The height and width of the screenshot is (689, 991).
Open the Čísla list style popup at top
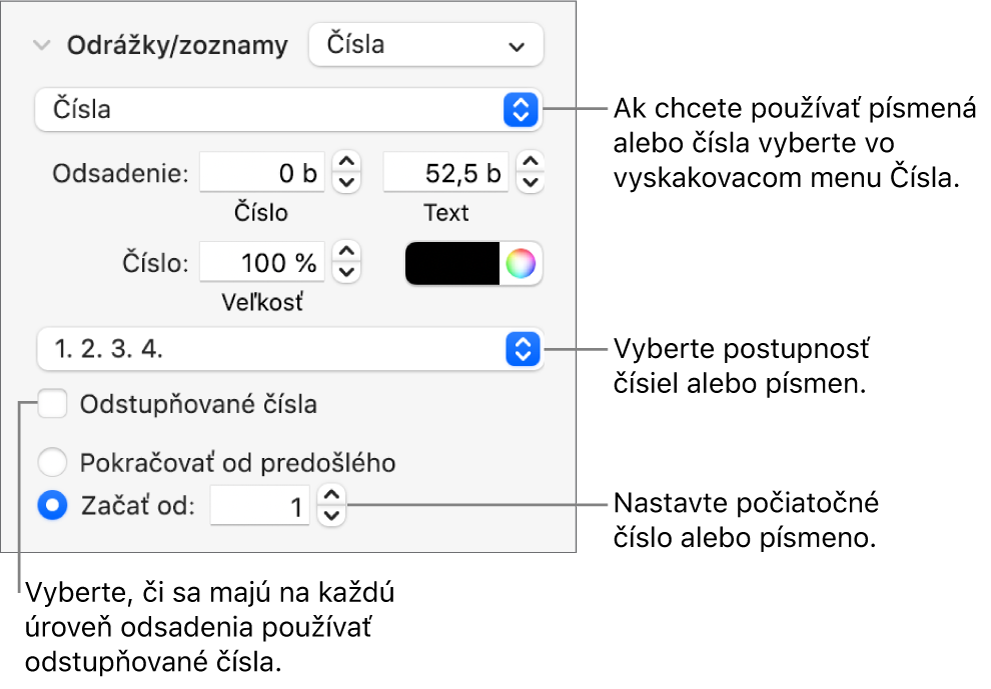click(426, 46)
